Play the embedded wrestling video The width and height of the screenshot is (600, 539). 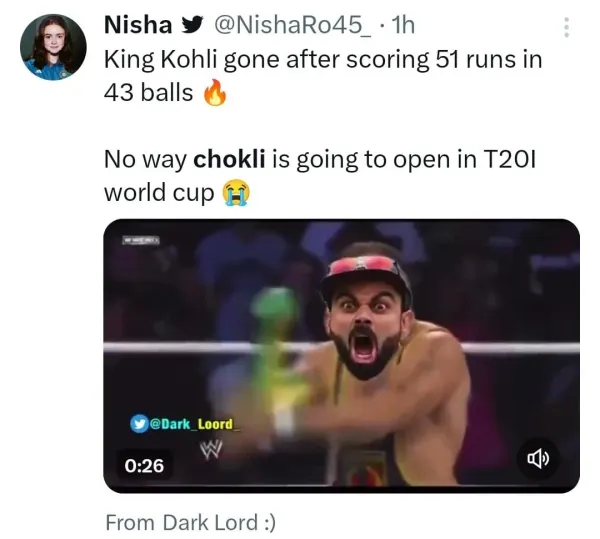[341, 356]
